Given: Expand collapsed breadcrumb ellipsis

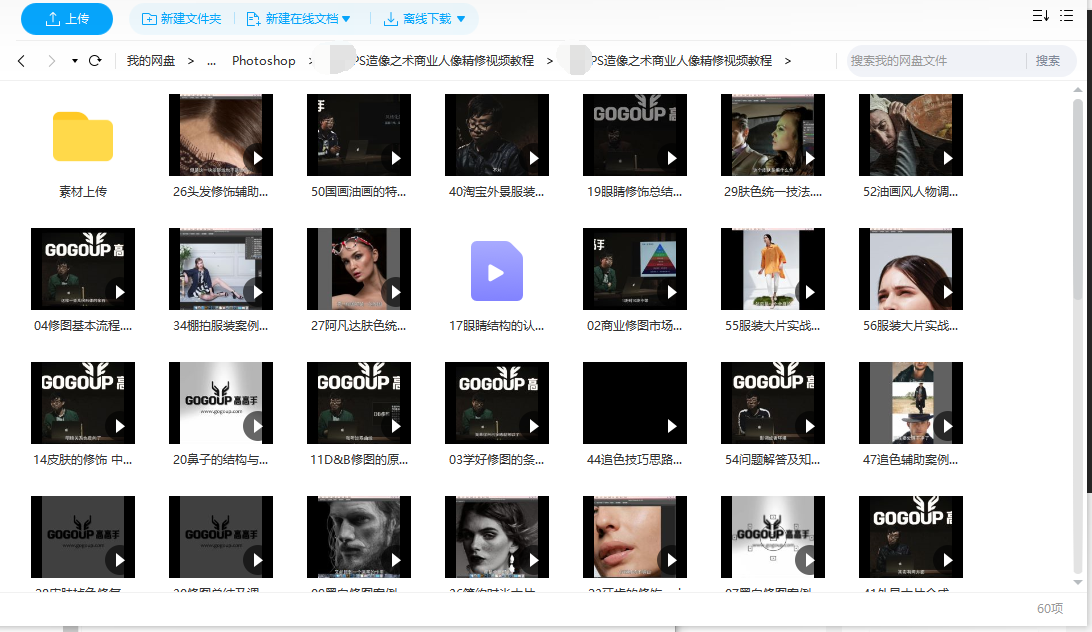Looking at the screenshot, I should (211, 61).
